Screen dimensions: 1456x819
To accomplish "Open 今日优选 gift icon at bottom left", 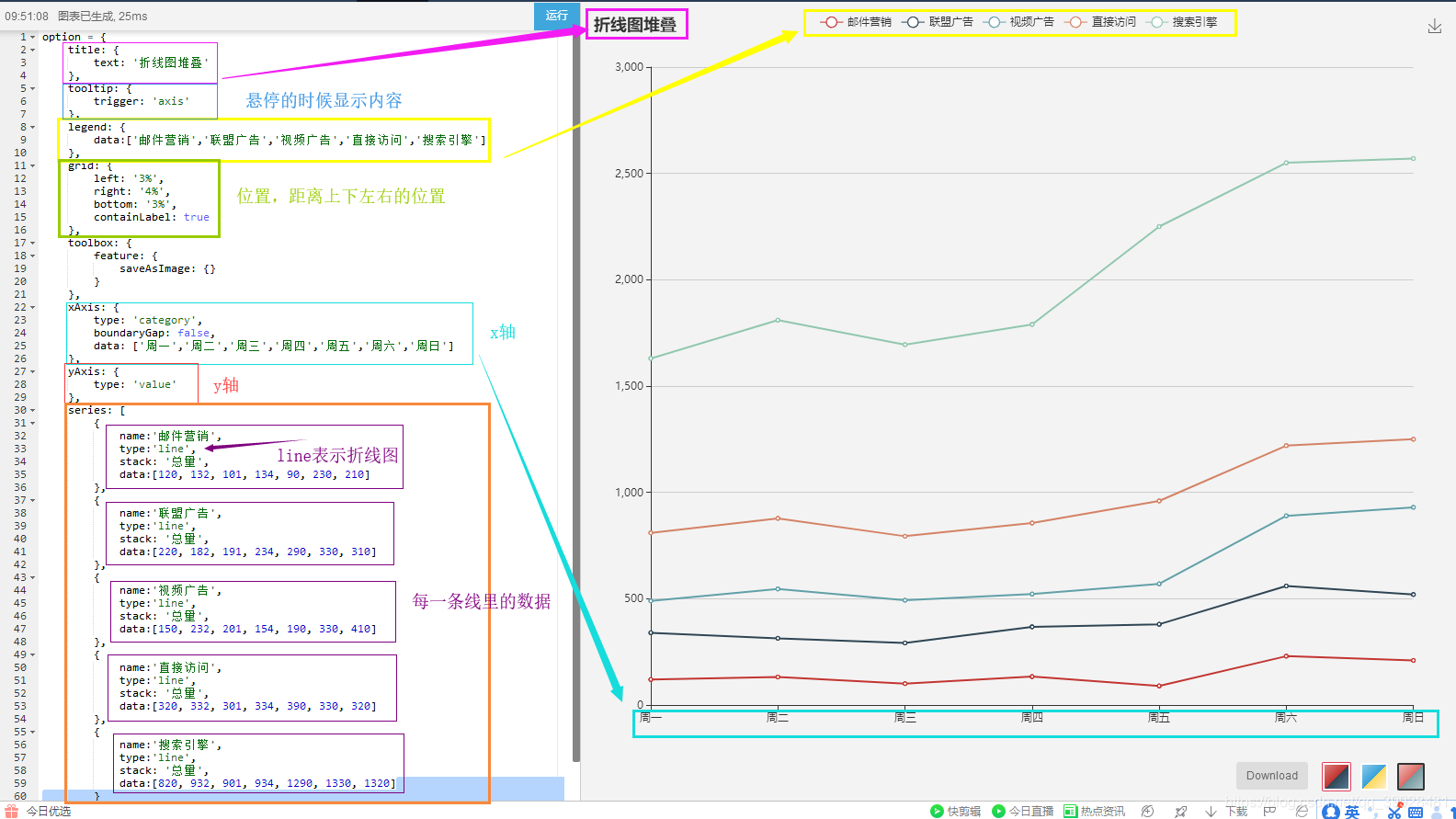I will pos(11,811).
